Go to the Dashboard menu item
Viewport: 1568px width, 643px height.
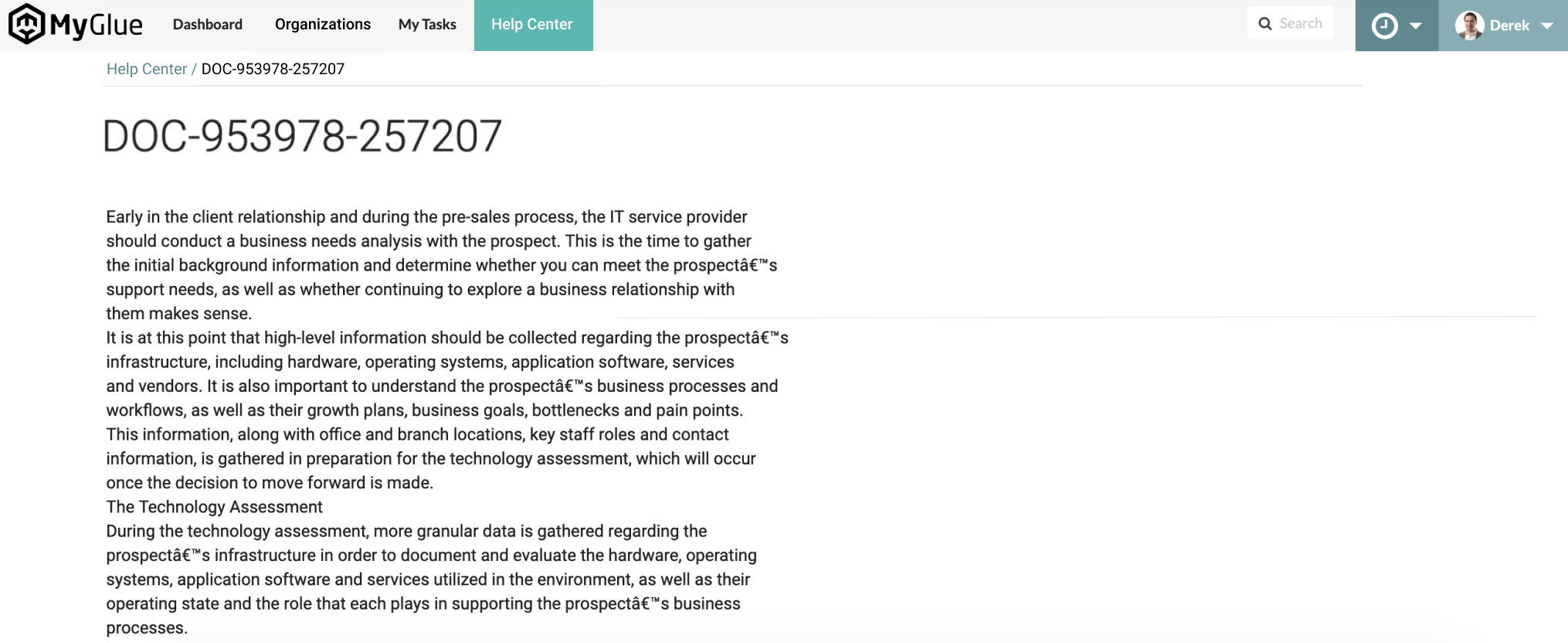(208, 25)
